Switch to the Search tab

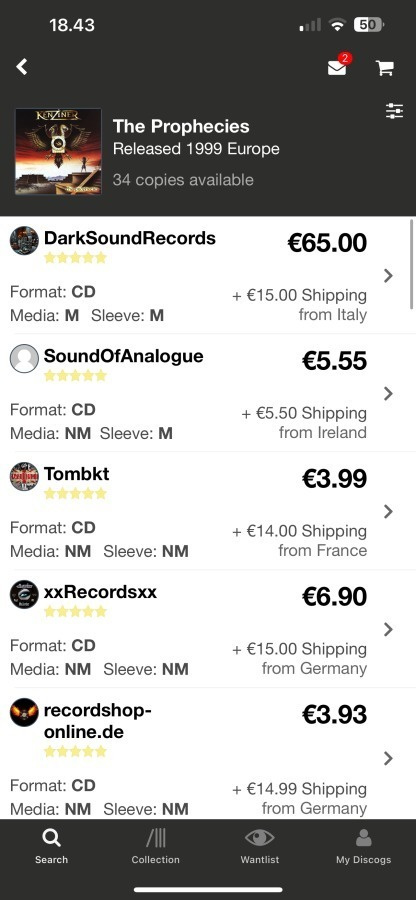(51, 847)
